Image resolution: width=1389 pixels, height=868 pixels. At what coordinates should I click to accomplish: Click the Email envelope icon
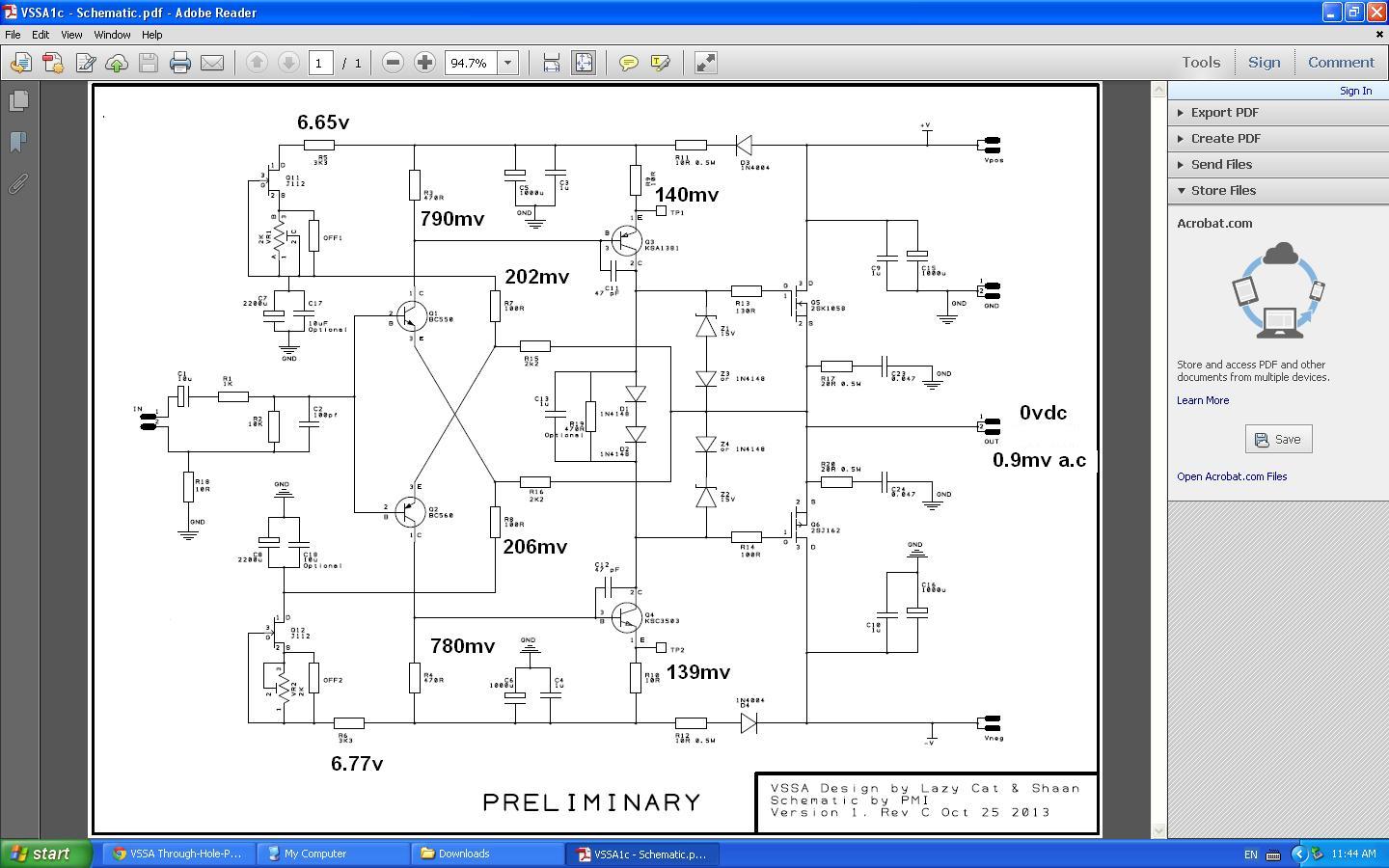(x=212, y=63)
